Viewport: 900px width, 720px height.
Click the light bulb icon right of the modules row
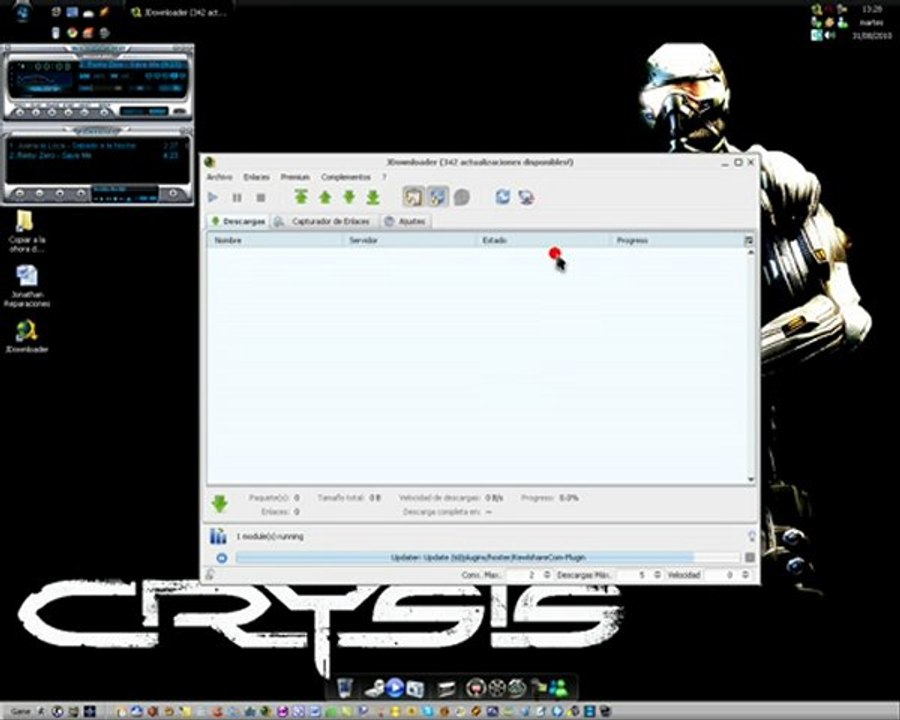[x=751, y=536]
